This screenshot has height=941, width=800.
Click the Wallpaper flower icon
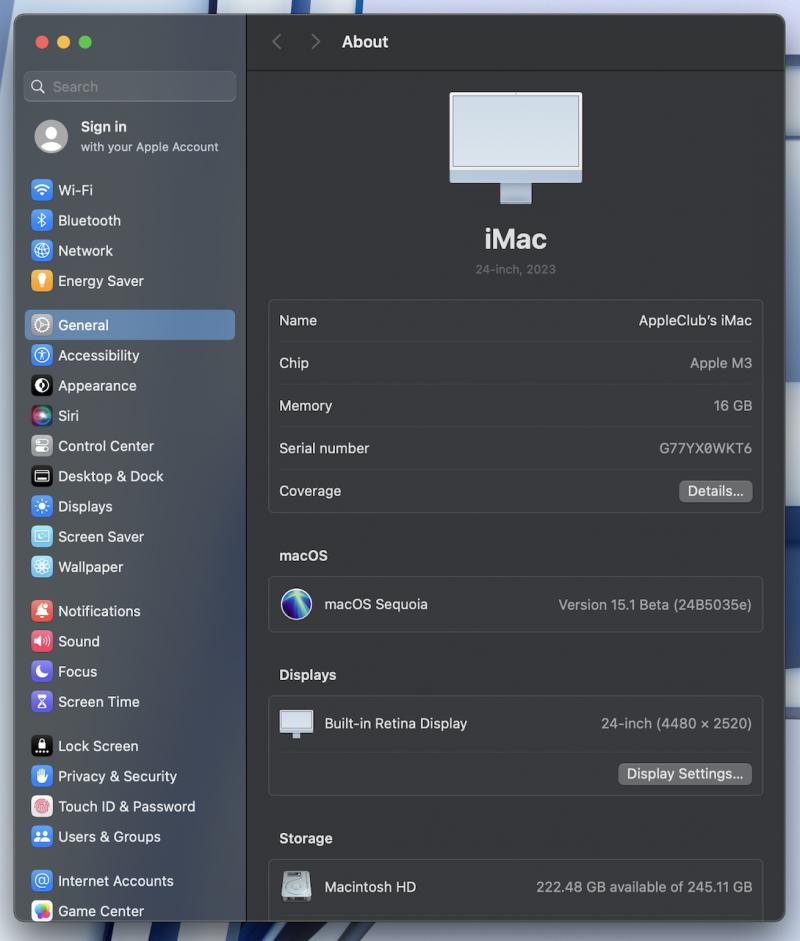(x=42, y=567)
